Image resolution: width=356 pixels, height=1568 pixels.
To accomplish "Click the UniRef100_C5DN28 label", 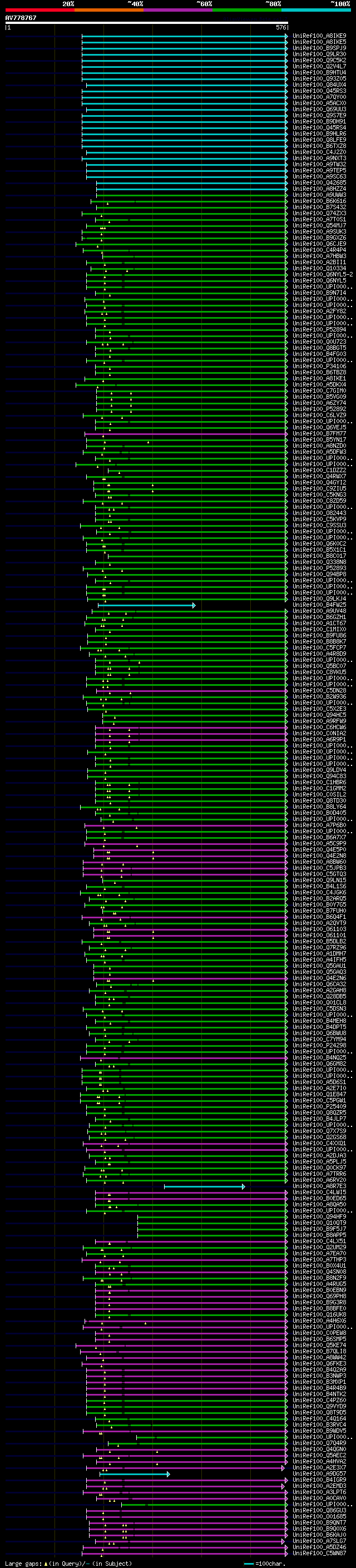I will [x=319, y=691].
